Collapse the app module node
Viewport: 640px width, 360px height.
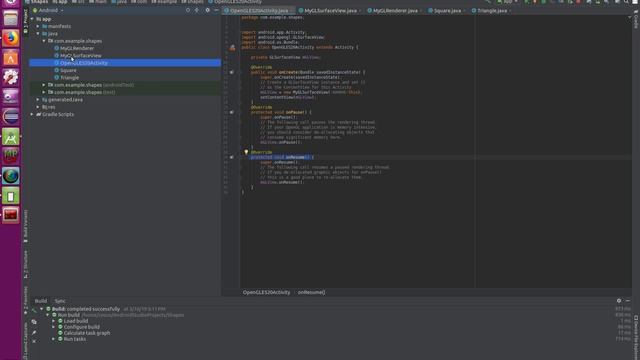32,19
